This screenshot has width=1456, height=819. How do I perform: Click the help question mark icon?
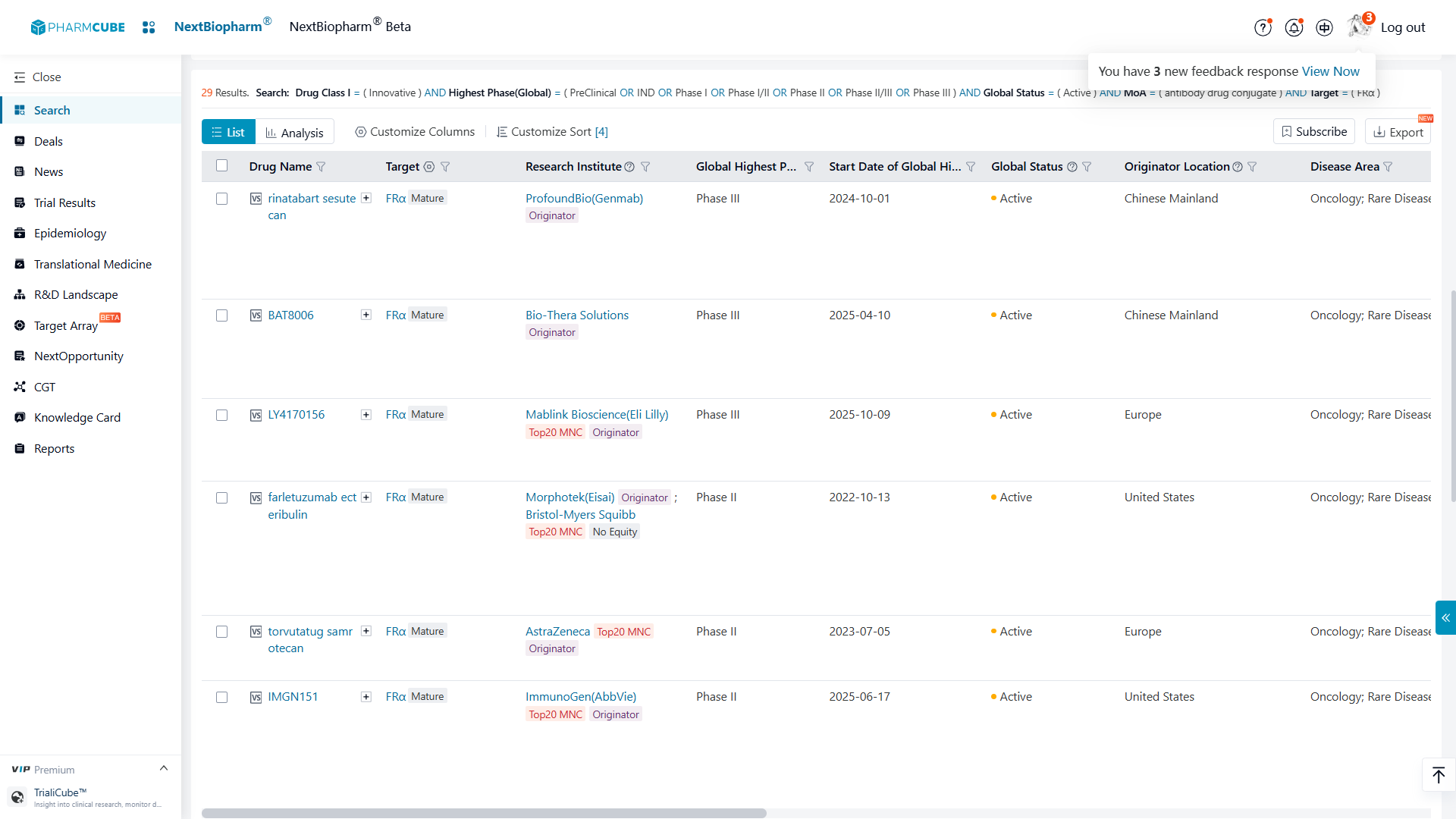1263,27
